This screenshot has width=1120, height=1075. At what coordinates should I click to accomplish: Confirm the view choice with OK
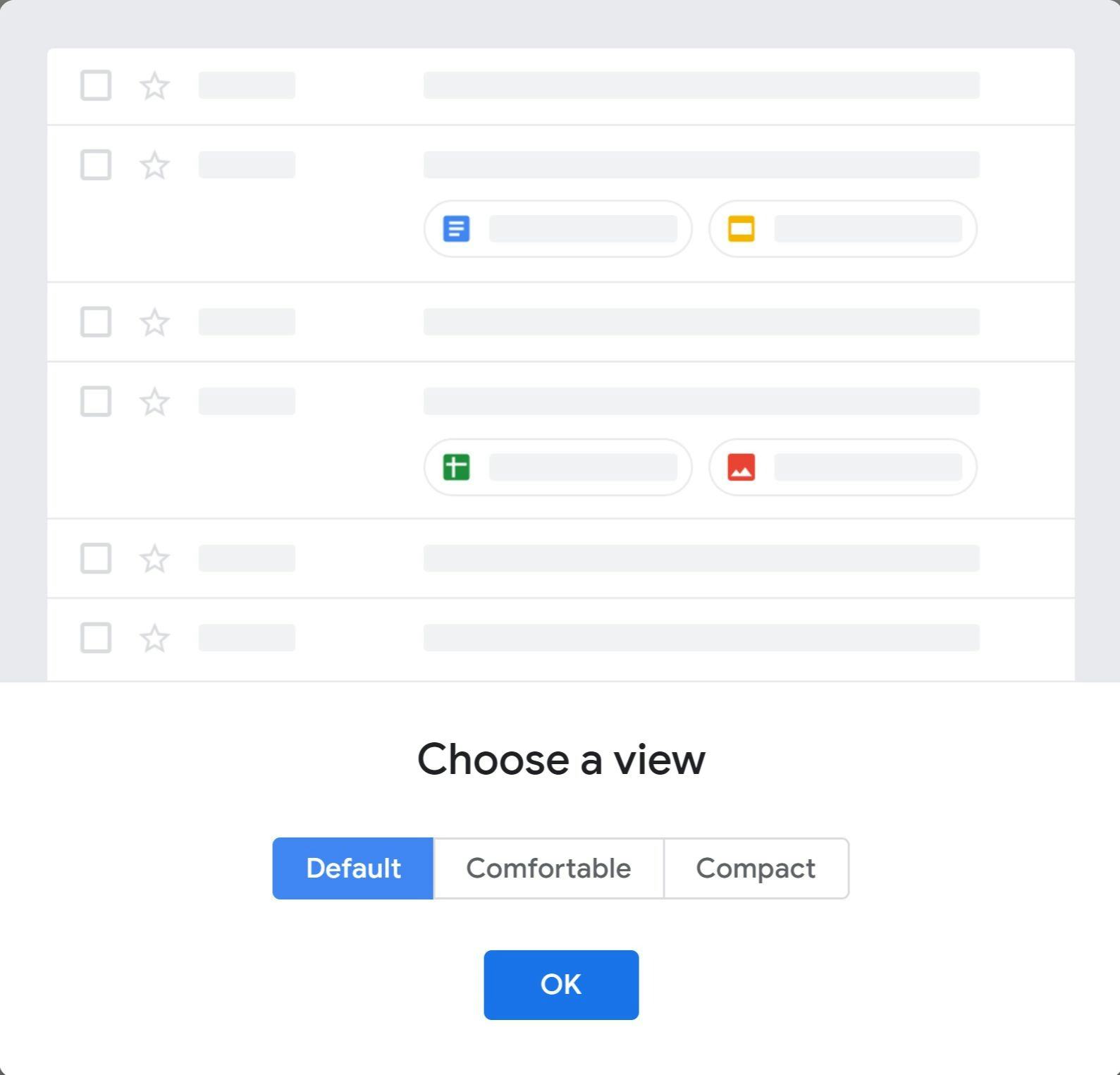point(560,985)
